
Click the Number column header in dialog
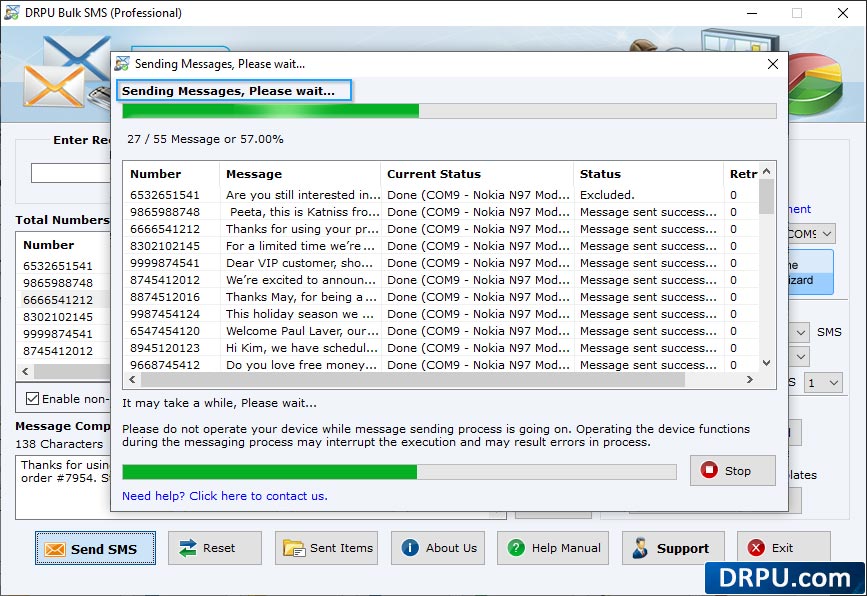tap(171, 174)
